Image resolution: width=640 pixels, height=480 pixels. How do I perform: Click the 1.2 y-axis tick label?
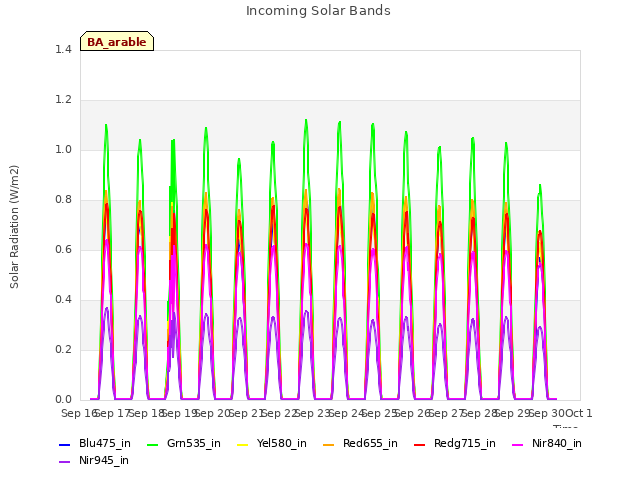click(x=63, y=99)
